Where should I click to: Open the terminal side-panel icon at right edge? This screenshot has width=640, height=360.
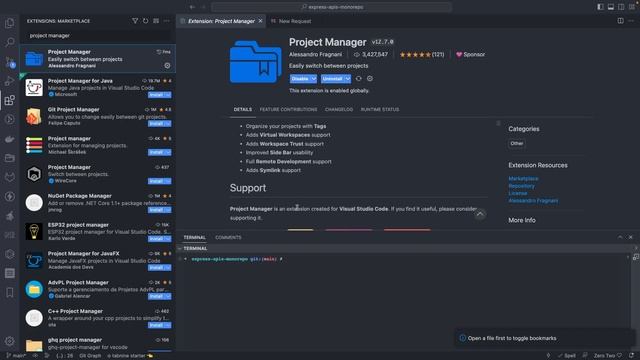point(636,257)
